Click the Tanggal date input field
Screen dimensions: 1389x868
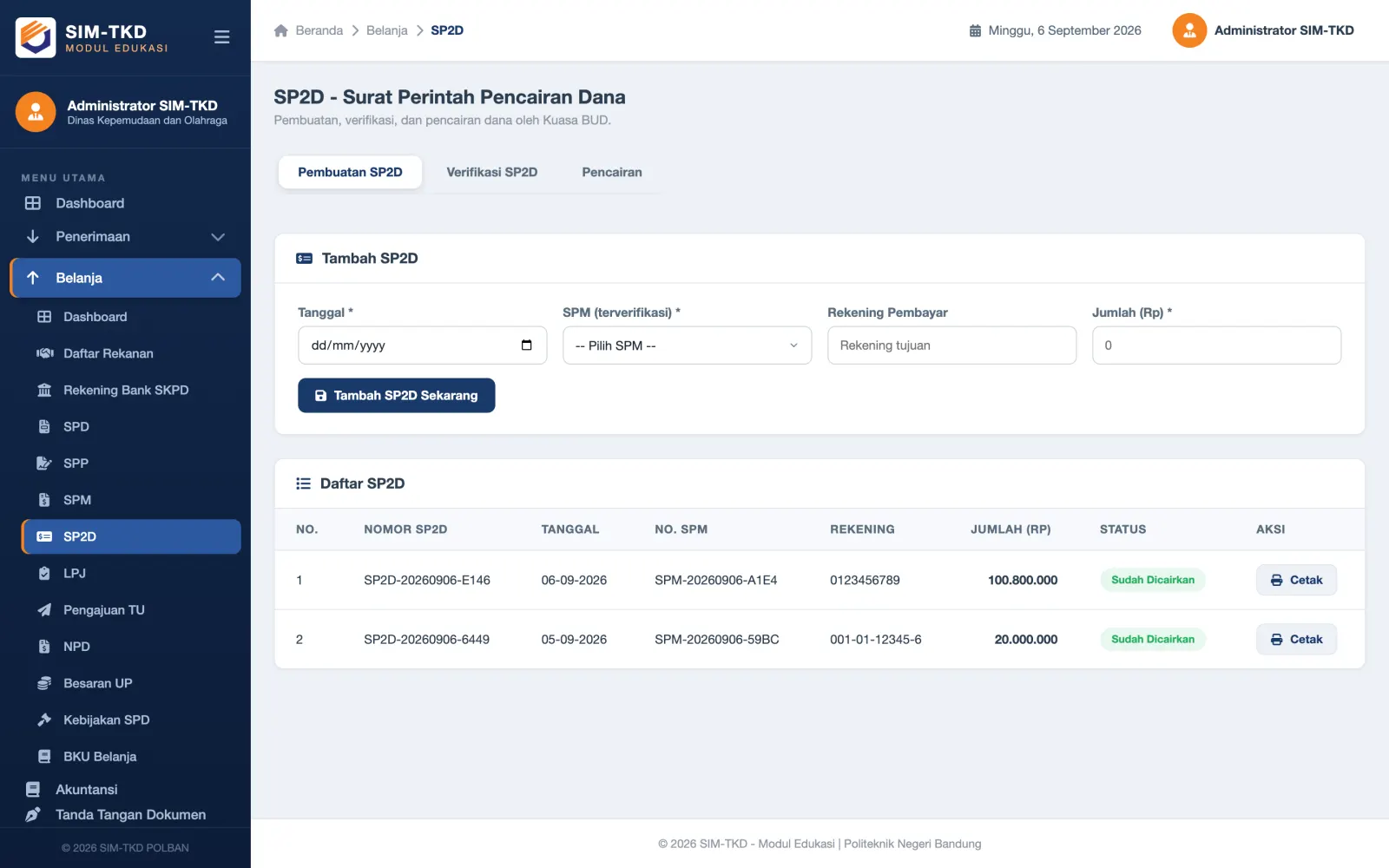pos(422,345)
